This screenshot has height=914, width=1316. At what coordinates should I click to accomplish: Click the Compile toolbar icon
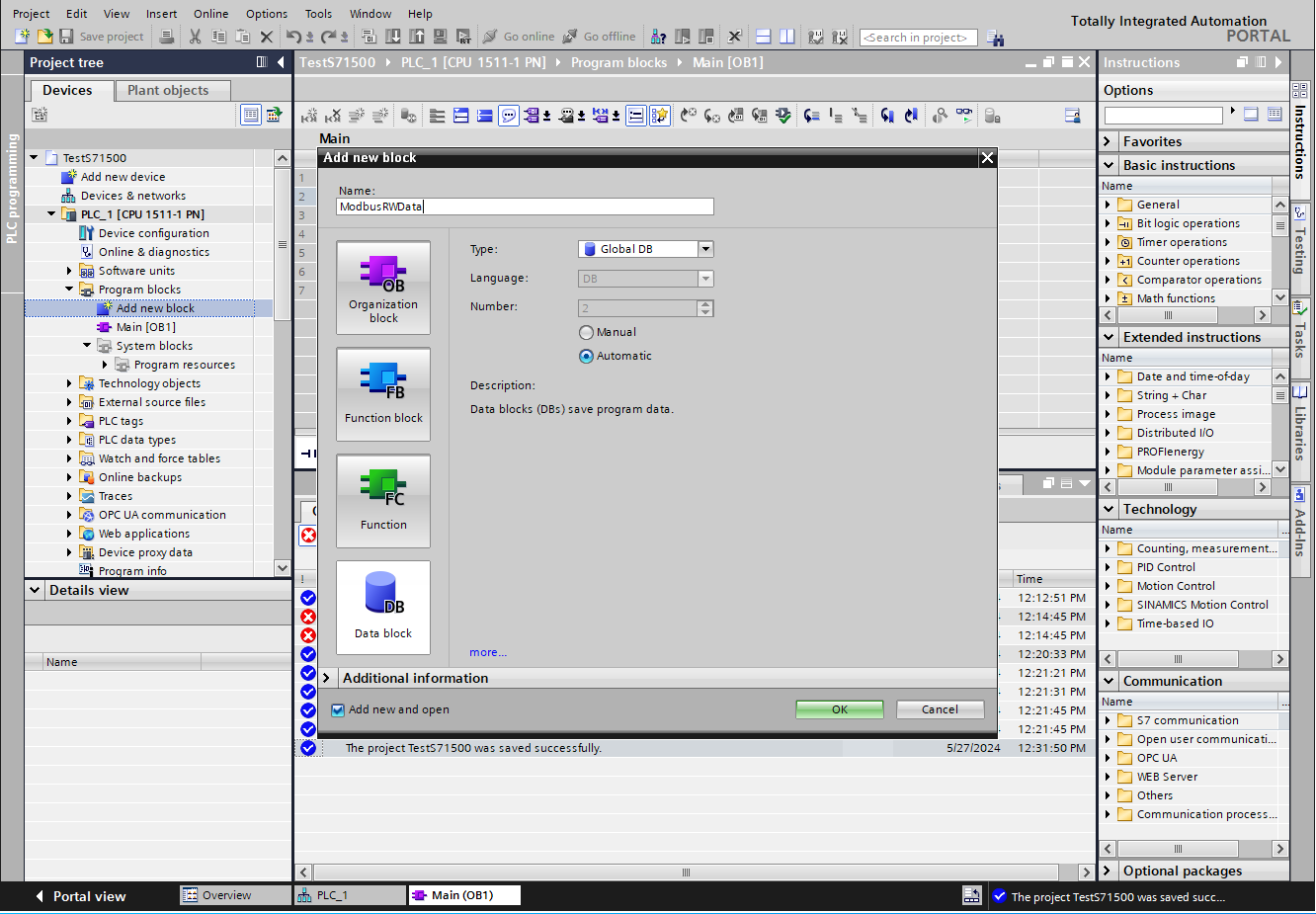click(369, 37)
